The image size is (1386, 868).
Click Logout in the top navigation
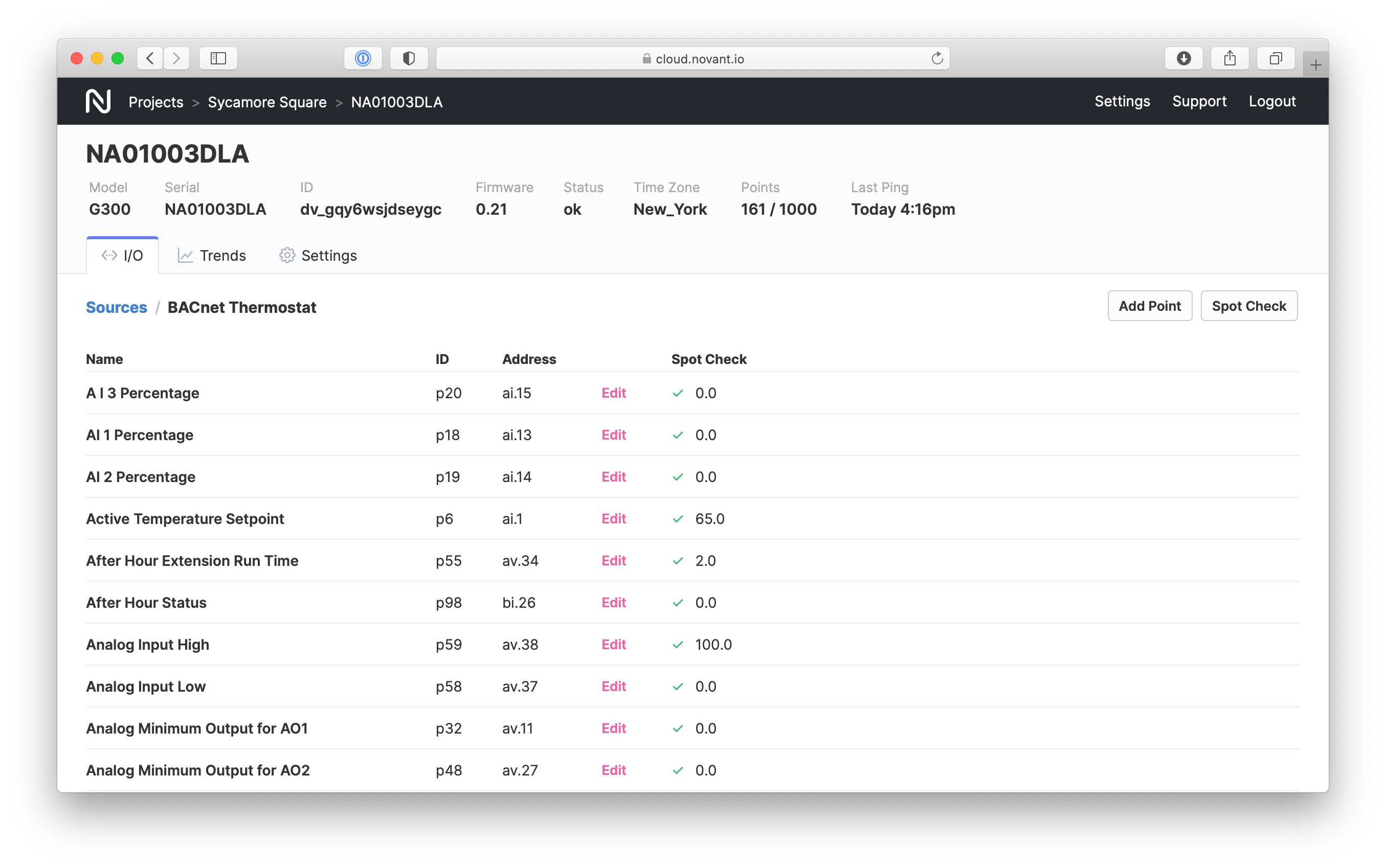click(x=1272, y=102)
